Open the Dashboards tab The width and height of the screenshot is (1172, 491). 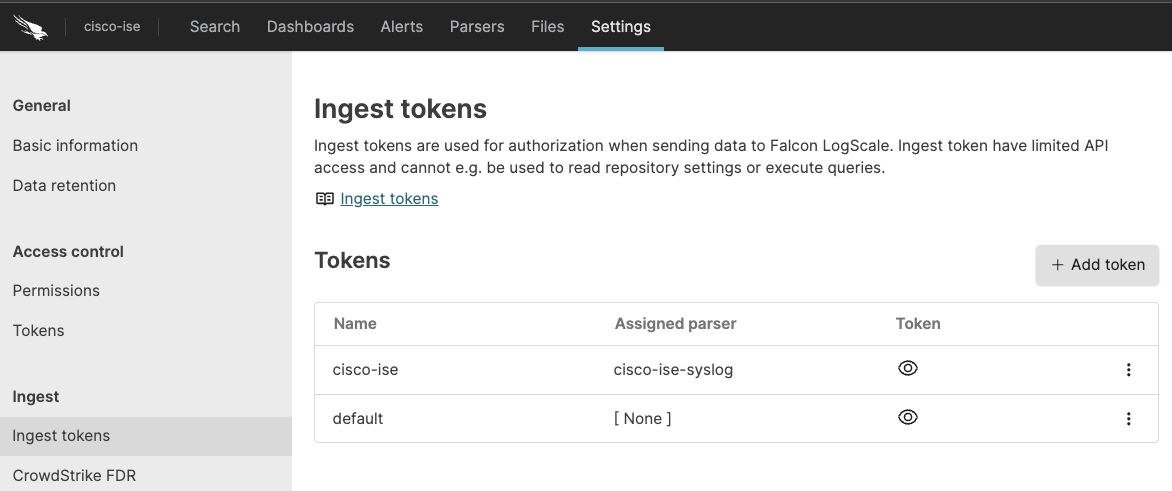(x=310, y=26)
